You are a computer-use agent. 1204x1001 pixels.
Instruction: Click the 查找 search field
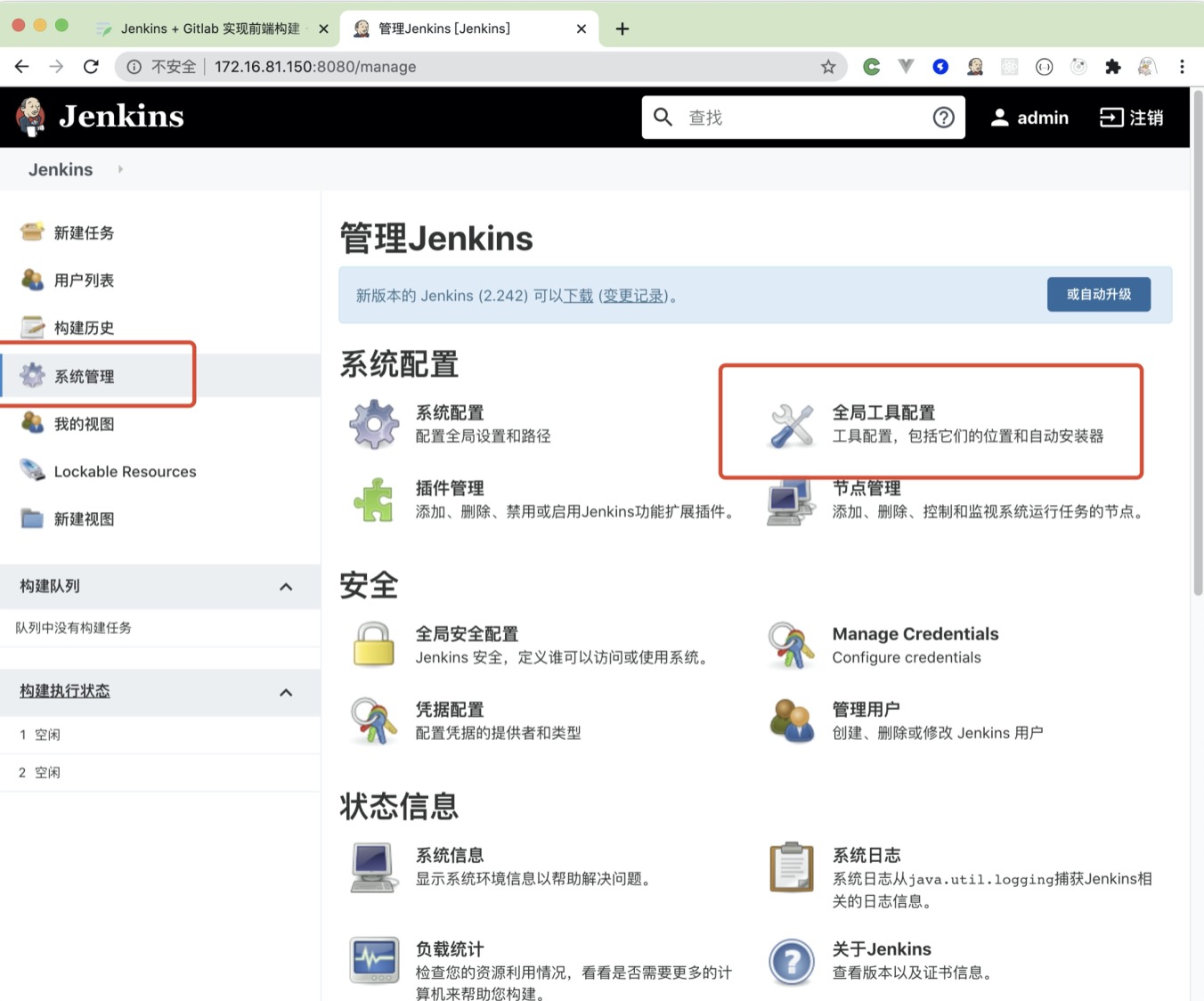[x=801, y=118]
